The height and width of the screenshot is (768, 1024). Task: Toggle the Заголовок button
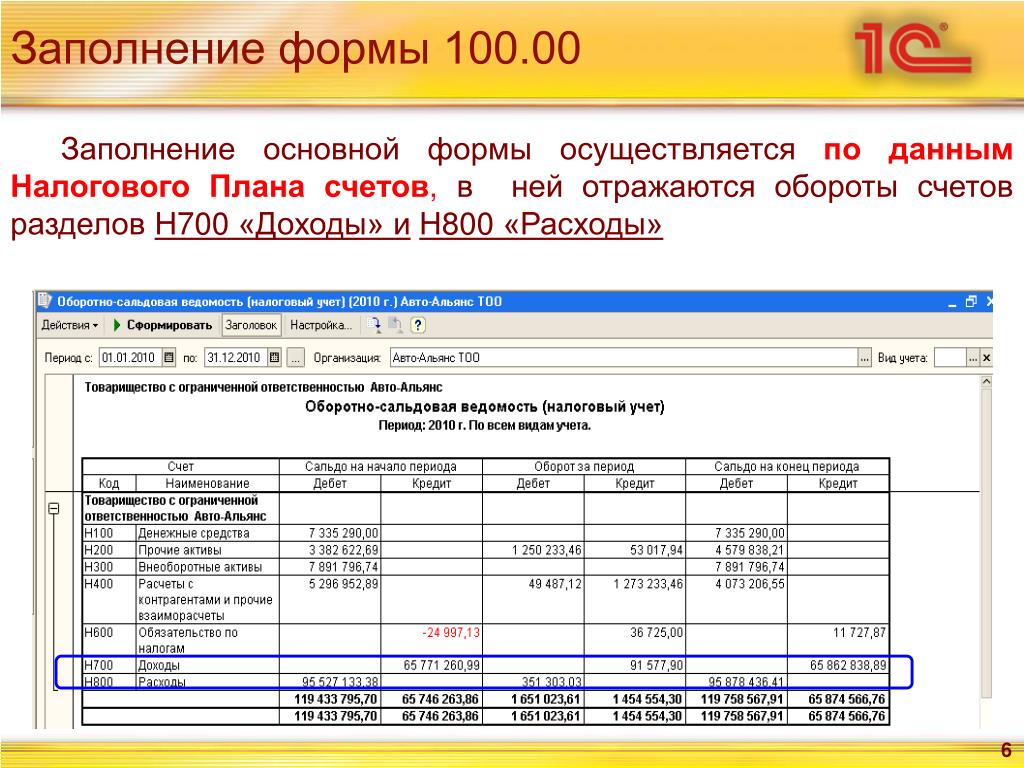coord(251,325)
